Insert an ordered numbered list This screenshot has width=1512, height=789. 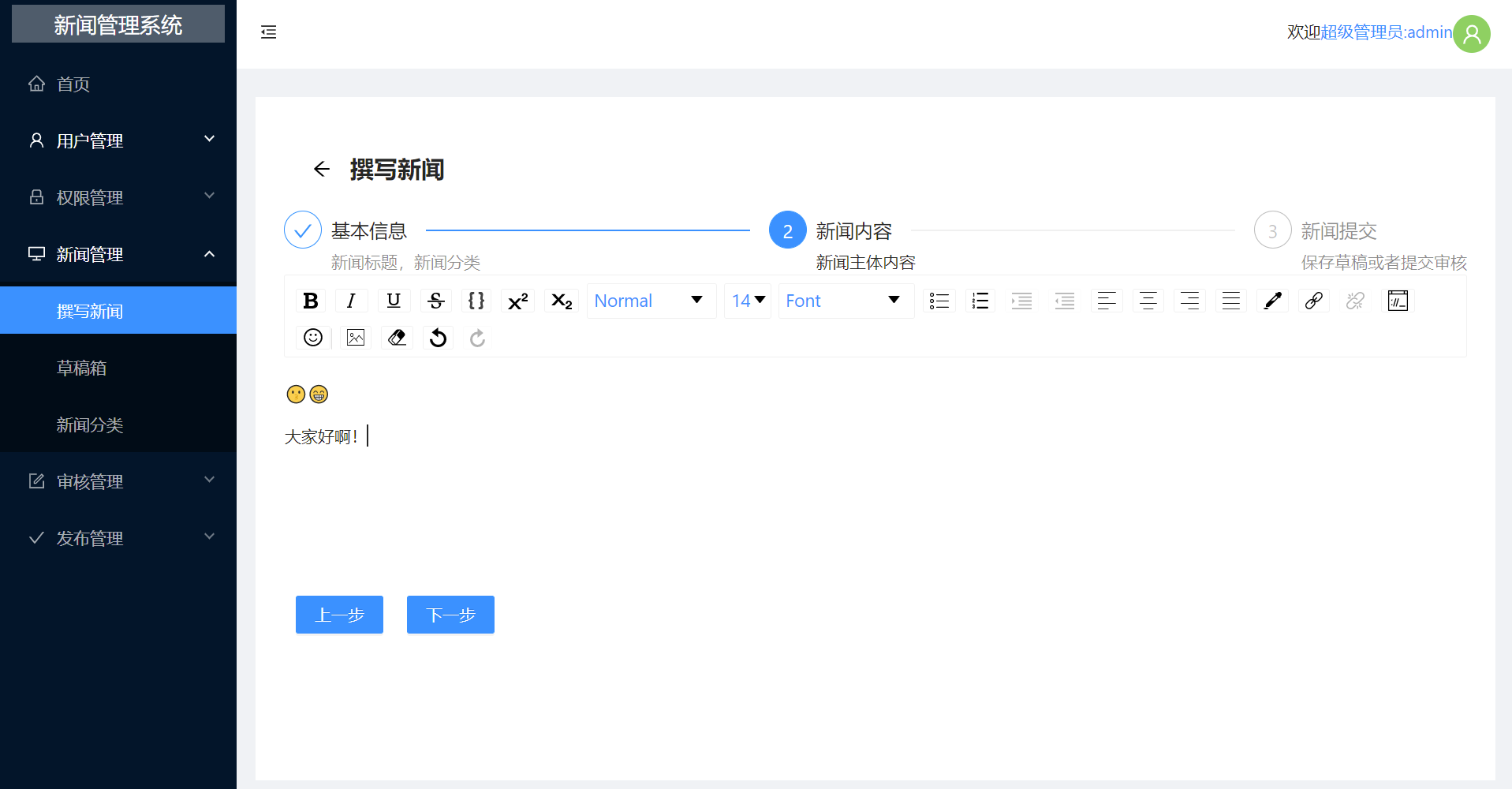(x=980, y=301)
